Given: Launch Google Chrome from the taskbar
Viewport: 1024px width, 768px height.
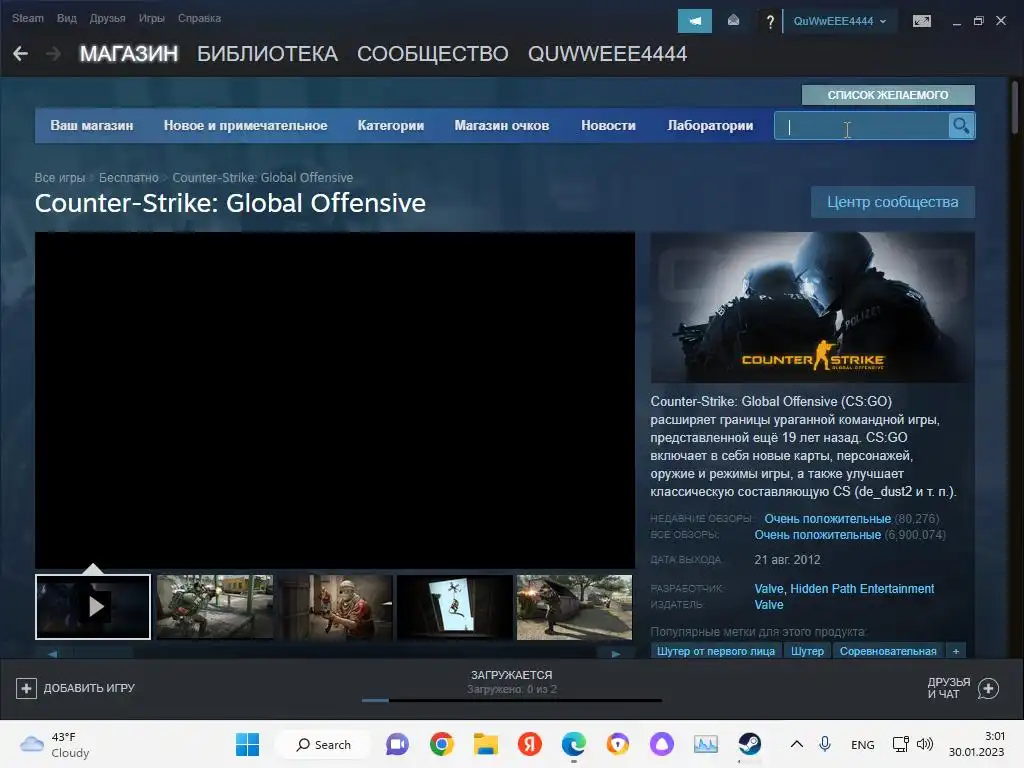Looking at the screenshot, I should click(x=441, y=744).
